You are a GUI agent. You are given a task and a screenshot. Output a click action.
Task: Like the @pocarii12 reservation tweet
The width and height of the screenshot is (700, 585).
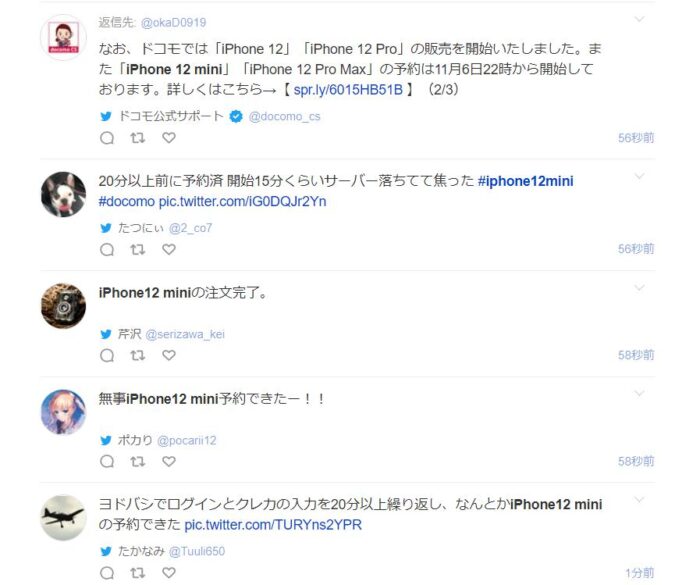pos(169,461)
